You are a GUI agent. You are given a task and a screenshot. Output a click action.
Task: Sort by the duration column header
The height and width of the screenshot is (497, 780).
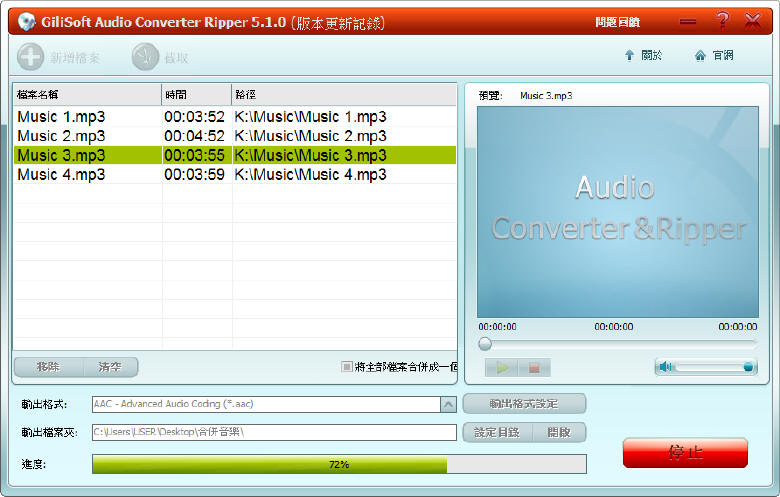pyautogui.click(x=196, y=94)
